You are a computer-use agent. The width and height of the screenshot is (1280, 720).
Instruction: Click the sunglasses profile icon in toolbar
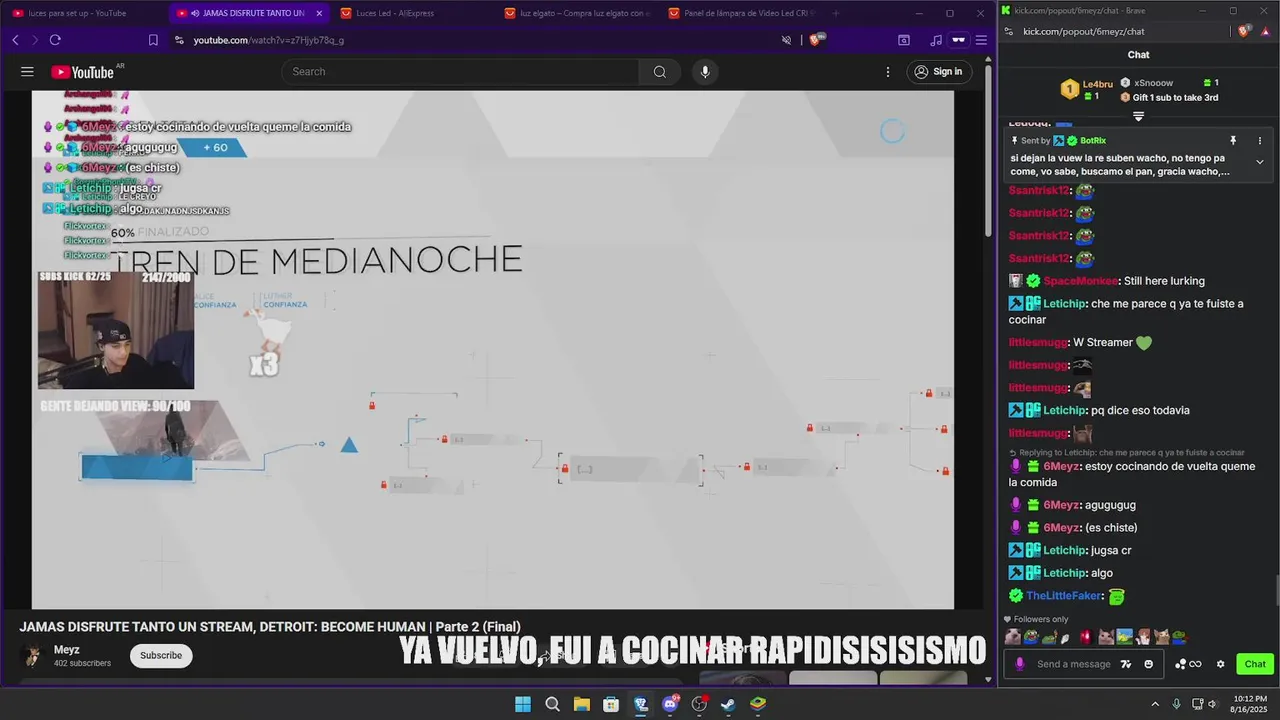pos(958,40)
